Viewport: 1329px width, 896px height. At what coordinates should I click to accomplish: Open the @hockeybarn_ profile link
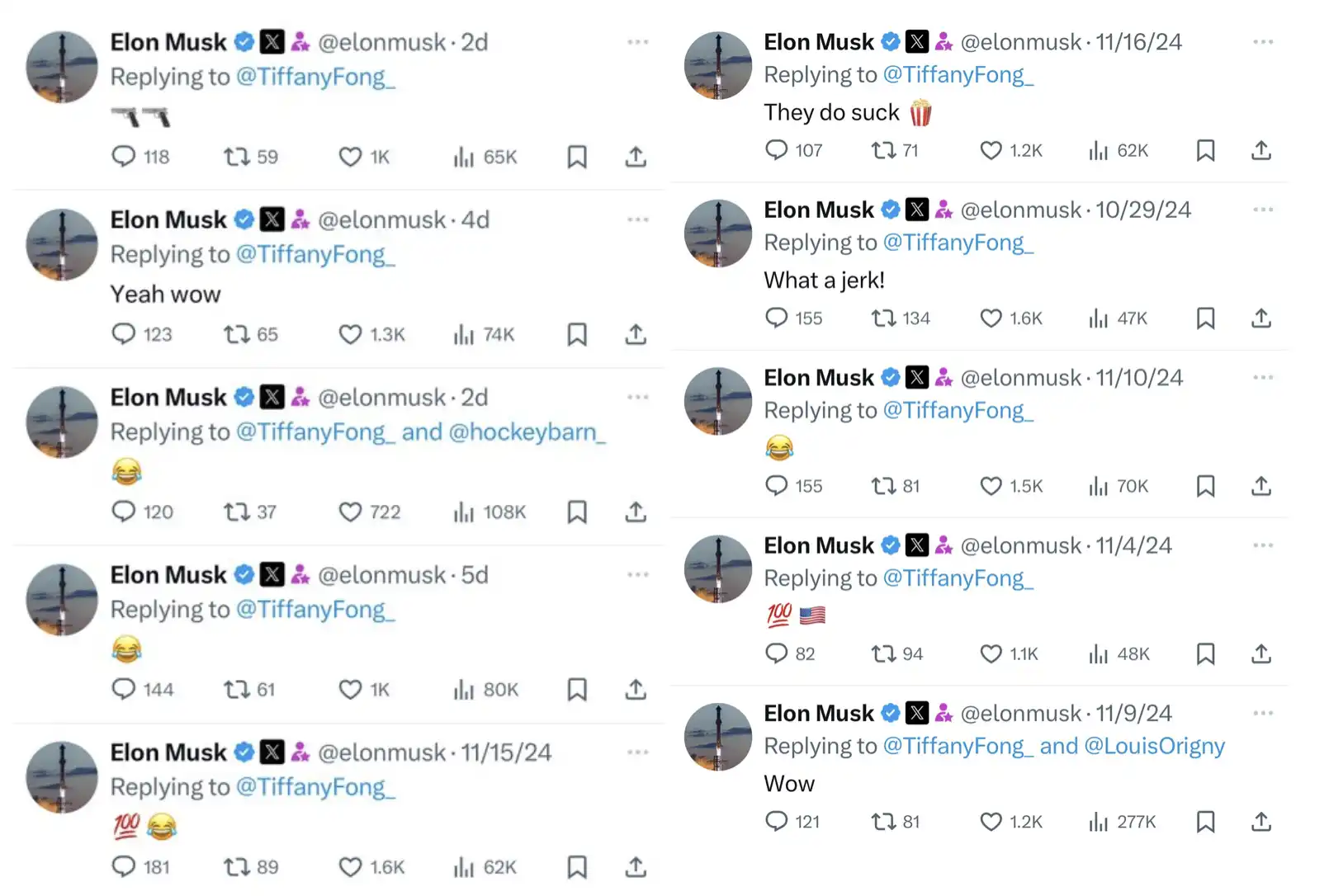coord(527,432)
